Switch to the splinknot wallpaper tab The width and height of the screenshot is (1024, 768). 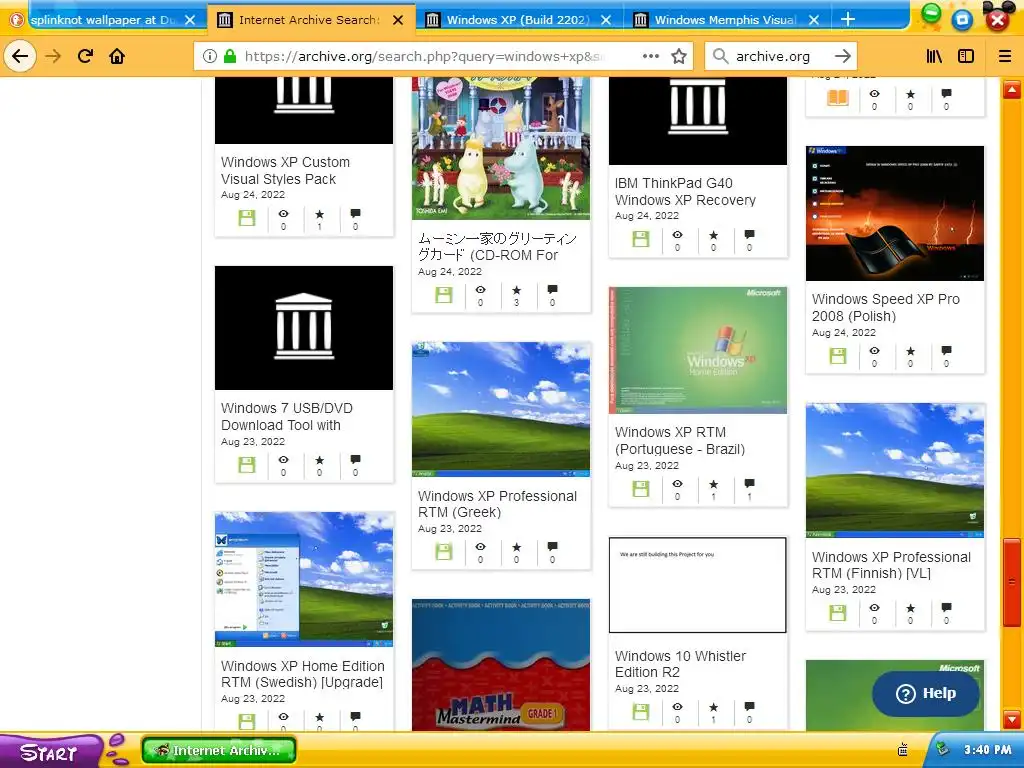click(103, 20)
